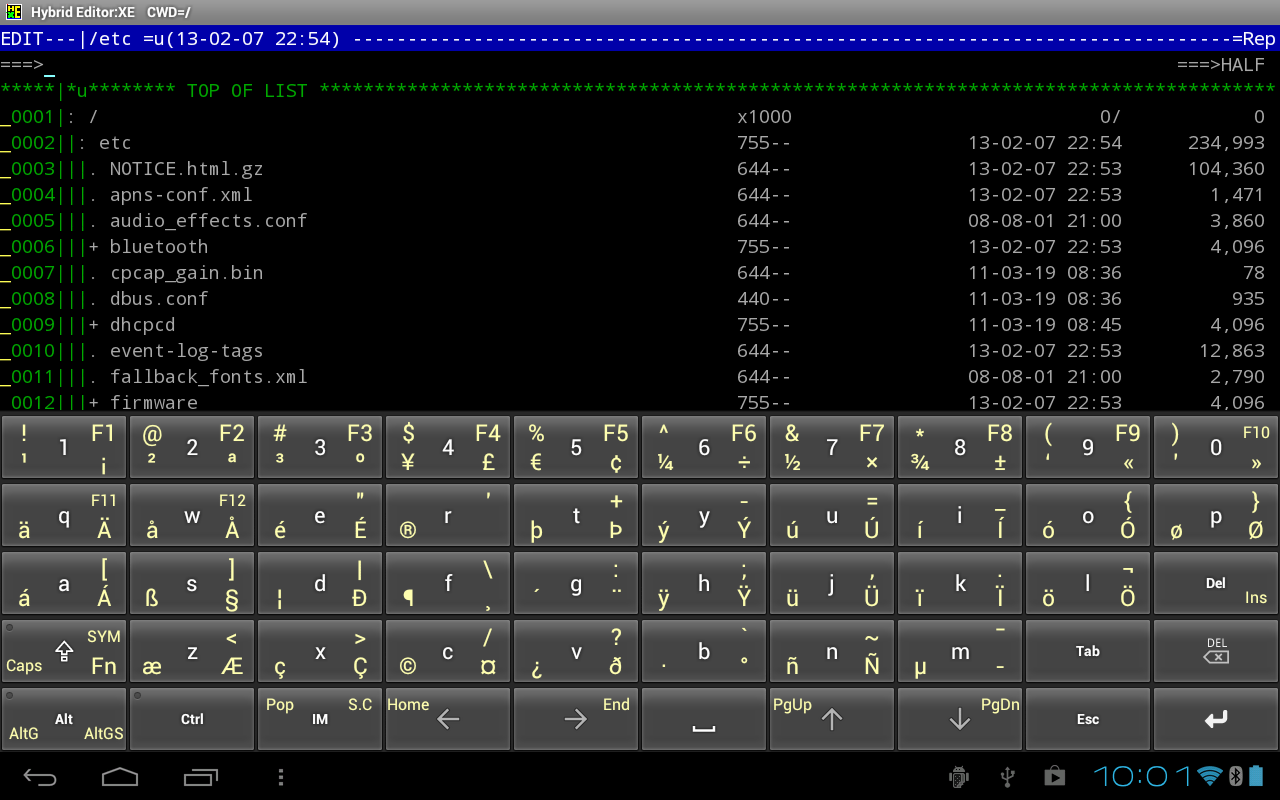Click line number _0003 prefix field

tap(27, 169)
